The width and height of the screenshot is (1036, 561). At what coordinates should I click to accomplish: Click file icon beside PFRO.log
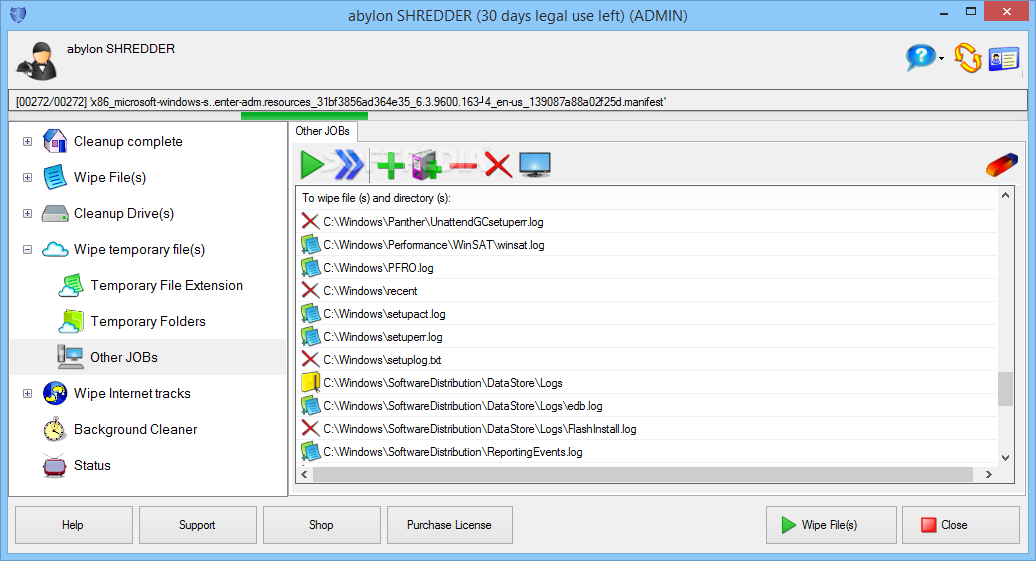point(311,268)
